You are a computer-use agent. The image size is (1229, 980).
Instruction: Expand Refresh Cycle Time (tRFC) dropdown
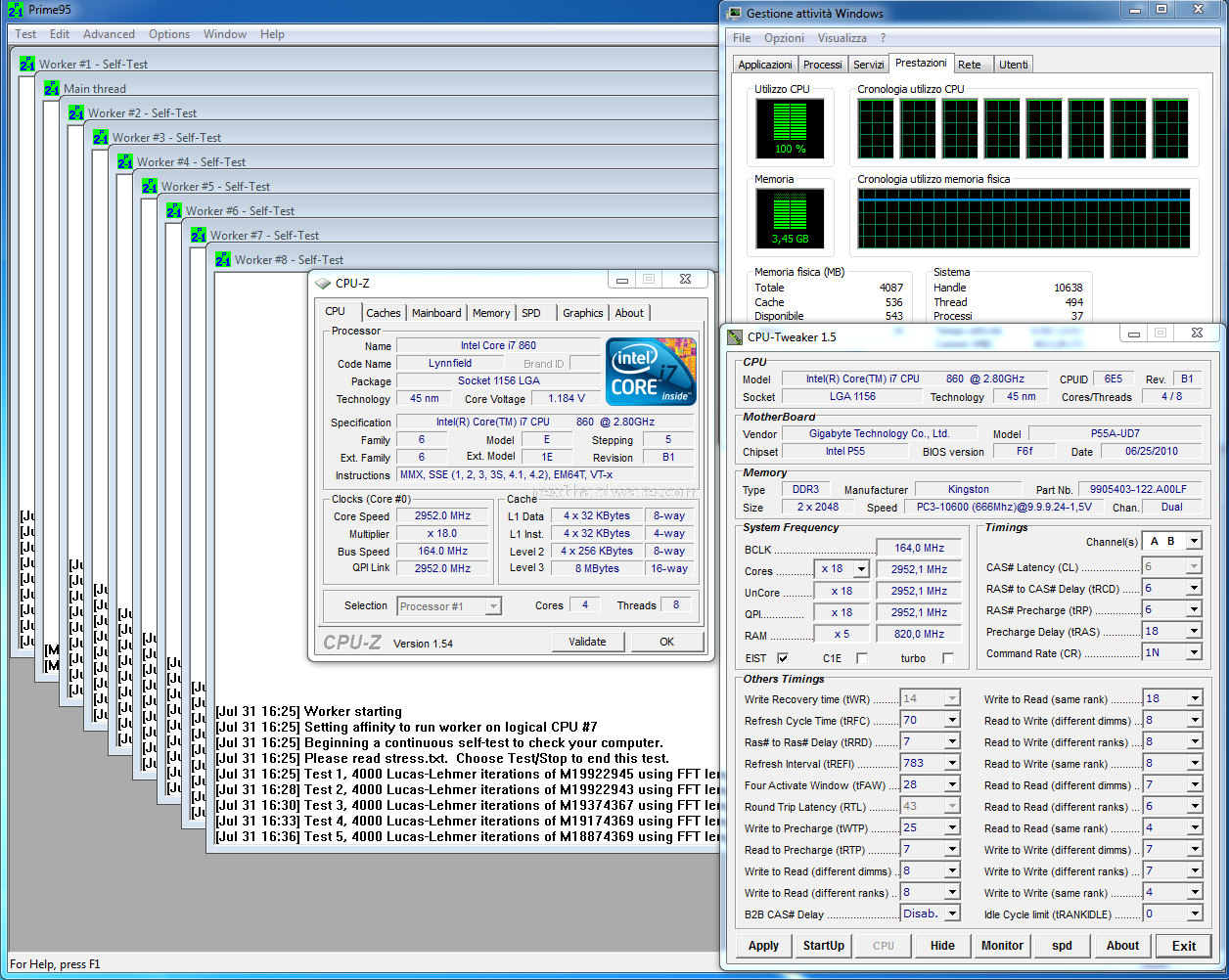952,721
